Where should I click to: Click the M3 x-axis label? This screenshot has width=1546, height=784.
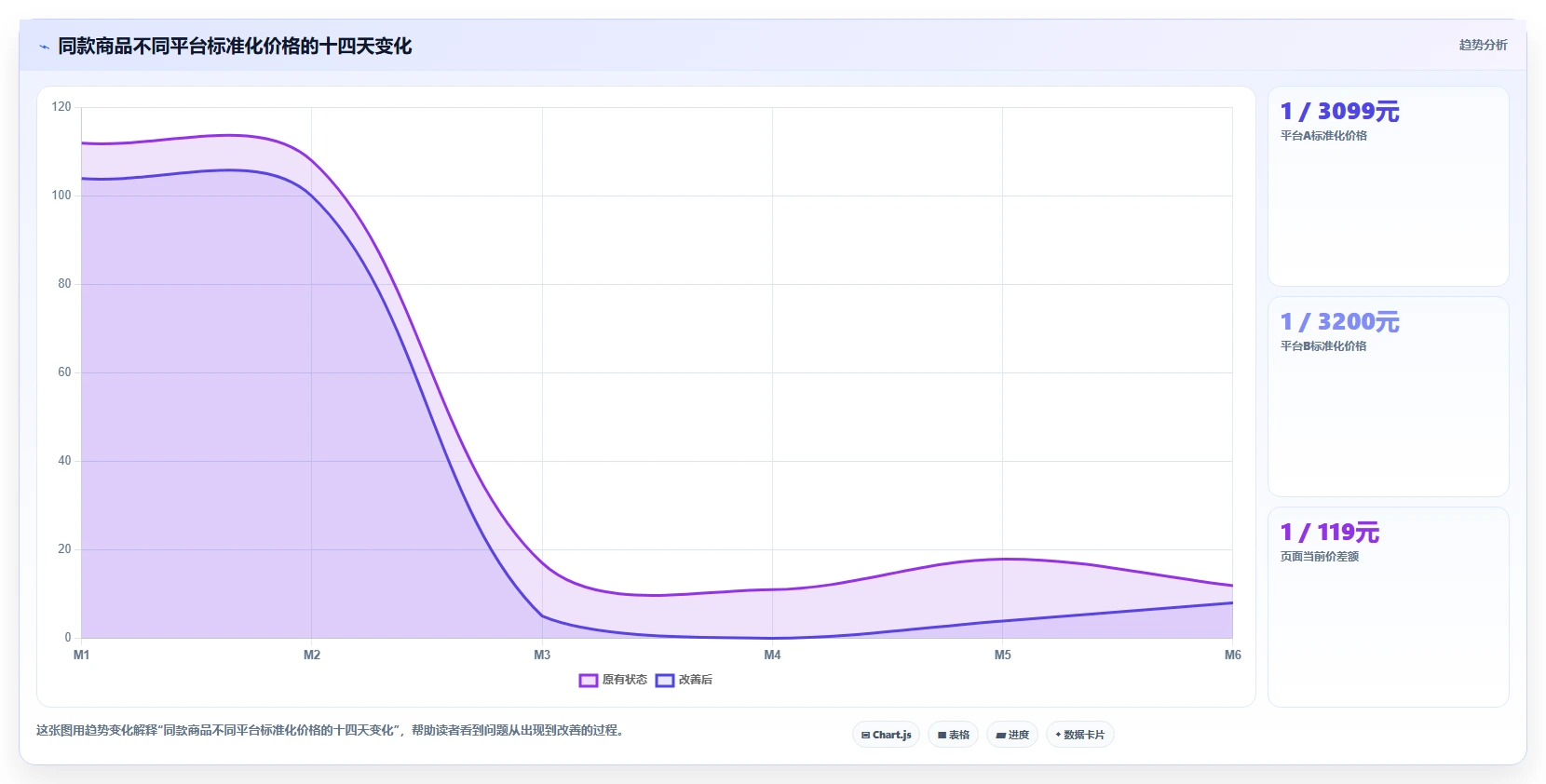[542, 656]
